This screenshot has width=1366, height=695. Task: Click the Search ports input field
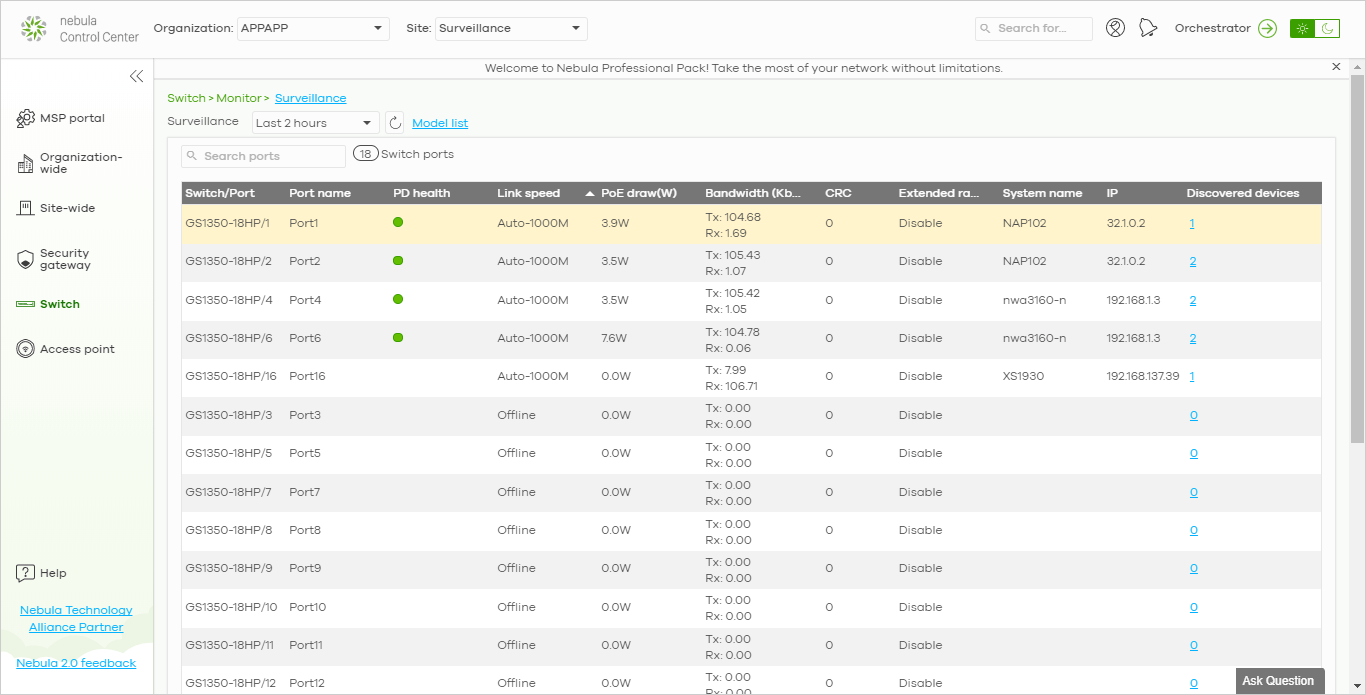point(263,156)
